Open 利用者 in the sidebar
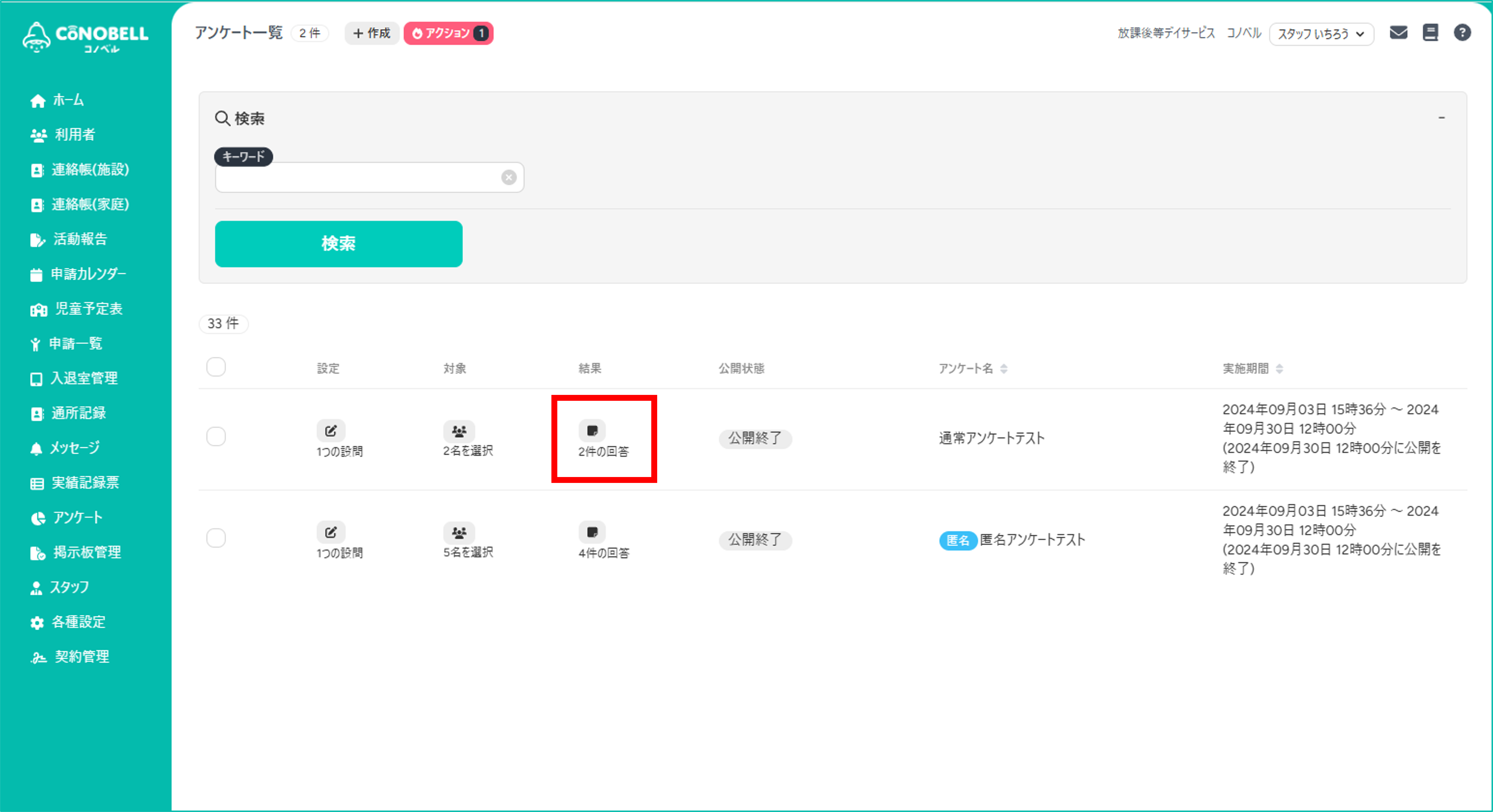This screenshot has width=1493, height=812. (62, 135)
